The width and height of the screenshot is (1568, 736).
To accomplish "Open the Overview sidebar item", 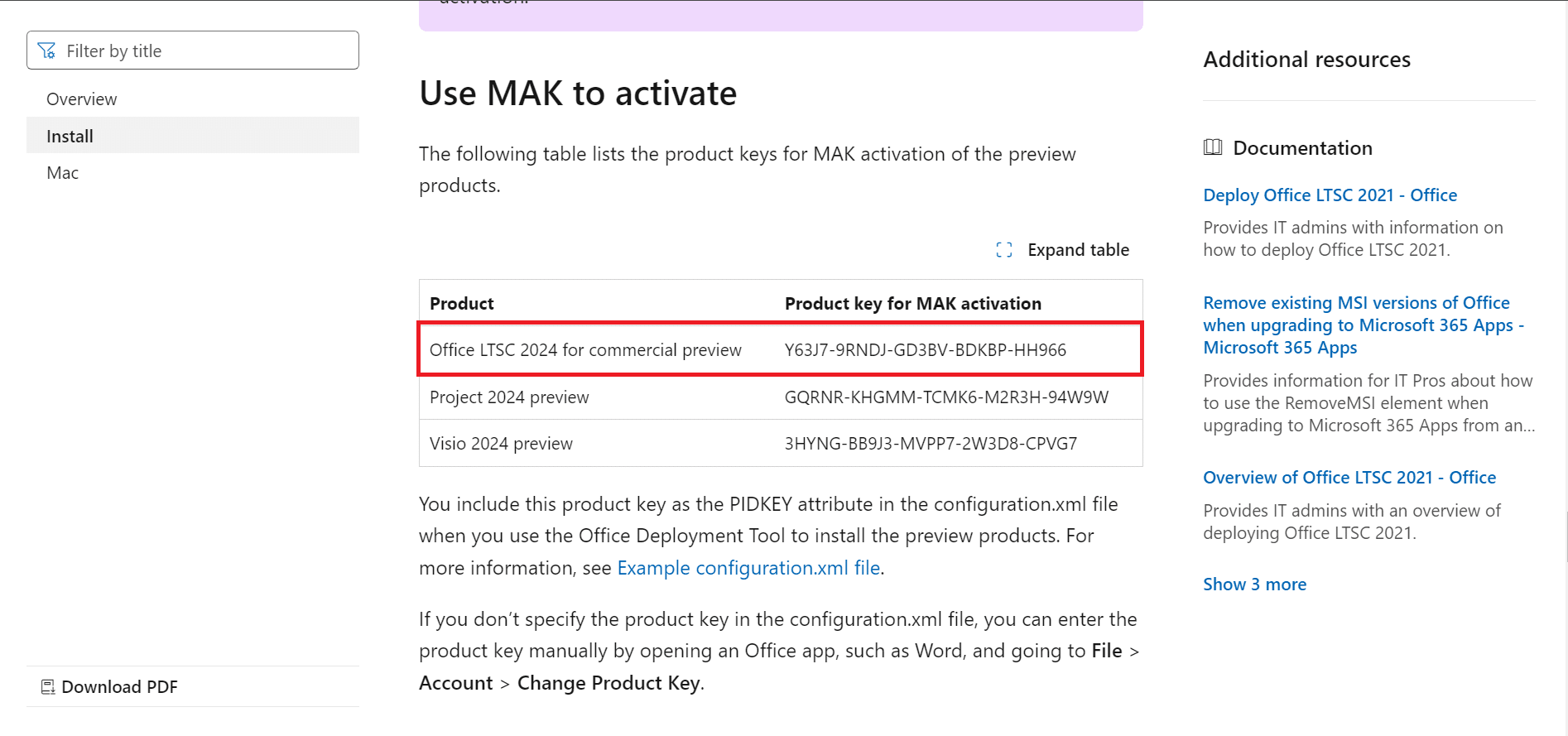I will coord(82,99).
